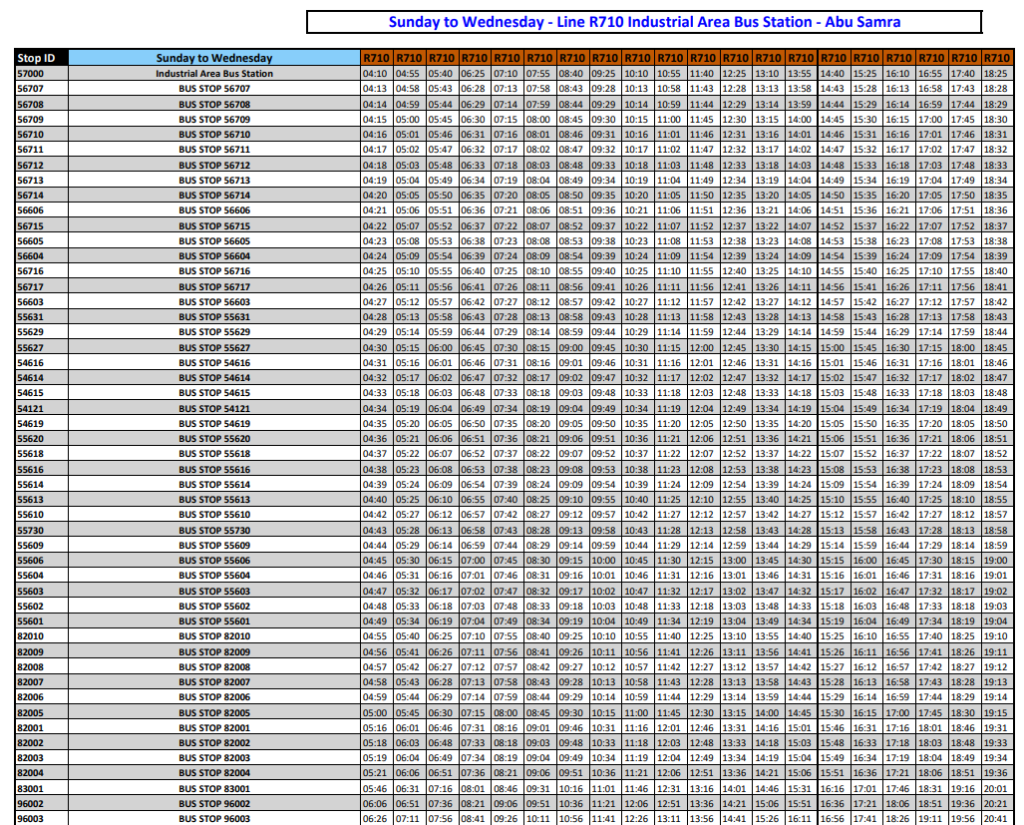Click the blue Sunday to Wednesday header cell
The image size is (1024, 825).
214,58
